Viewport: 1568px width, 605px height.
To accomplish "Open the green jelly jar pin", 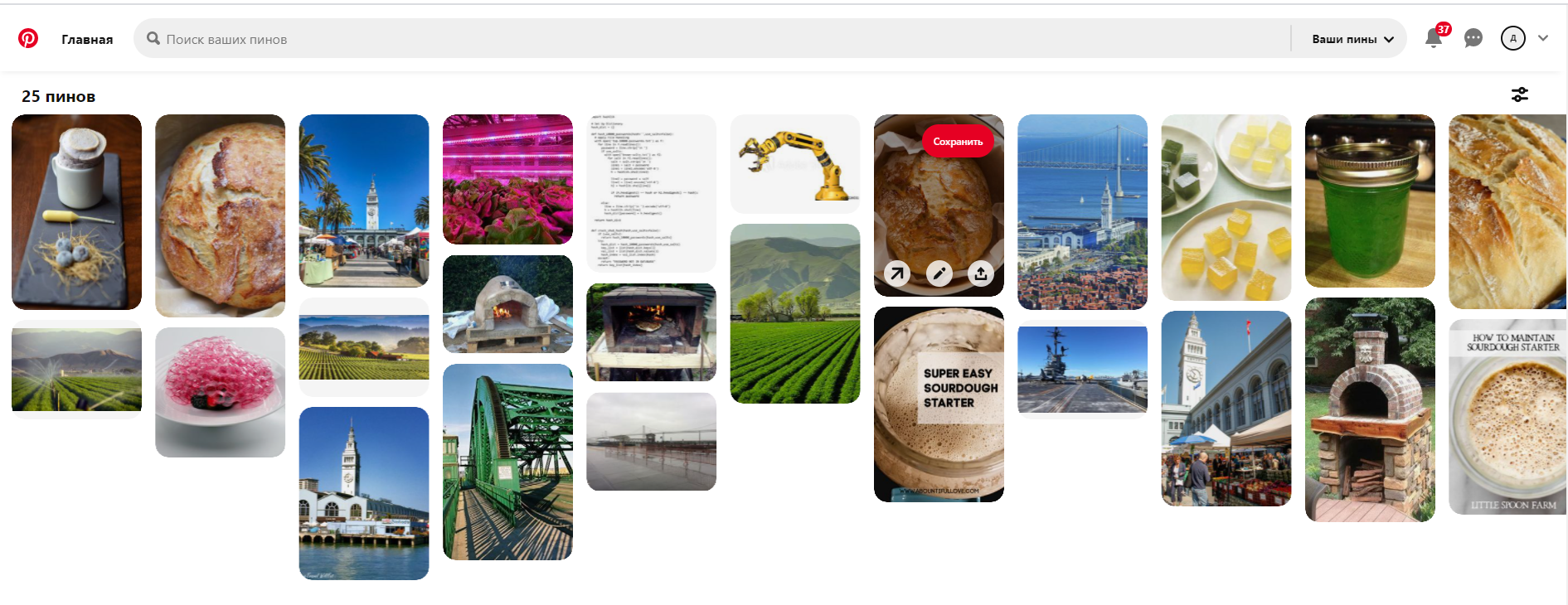I will [x=1370, y=201].
